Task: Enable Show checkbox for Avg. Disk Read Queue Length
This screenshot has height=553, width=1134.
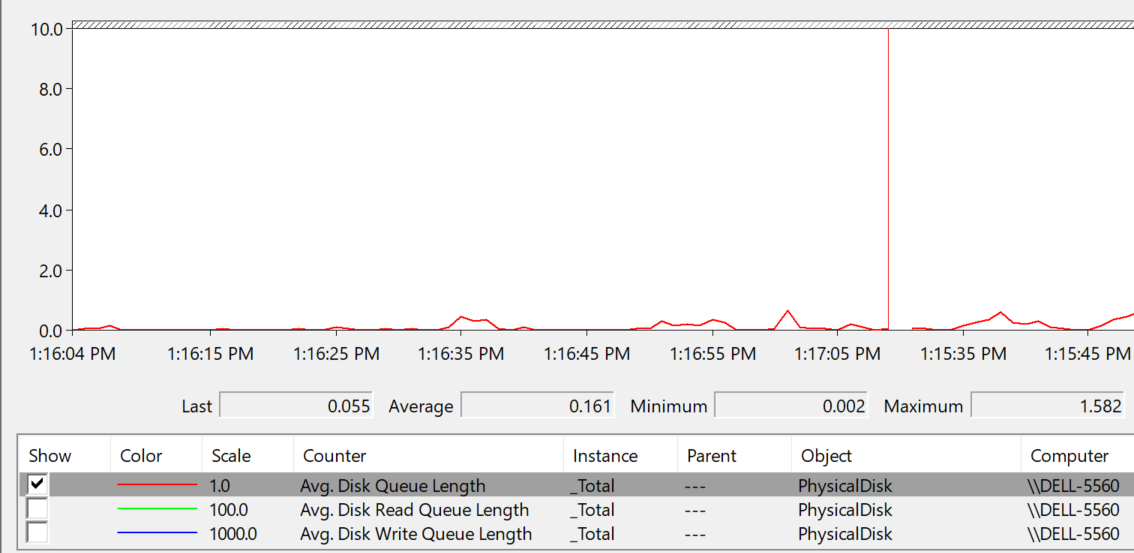Action: [x=37, y=510]
